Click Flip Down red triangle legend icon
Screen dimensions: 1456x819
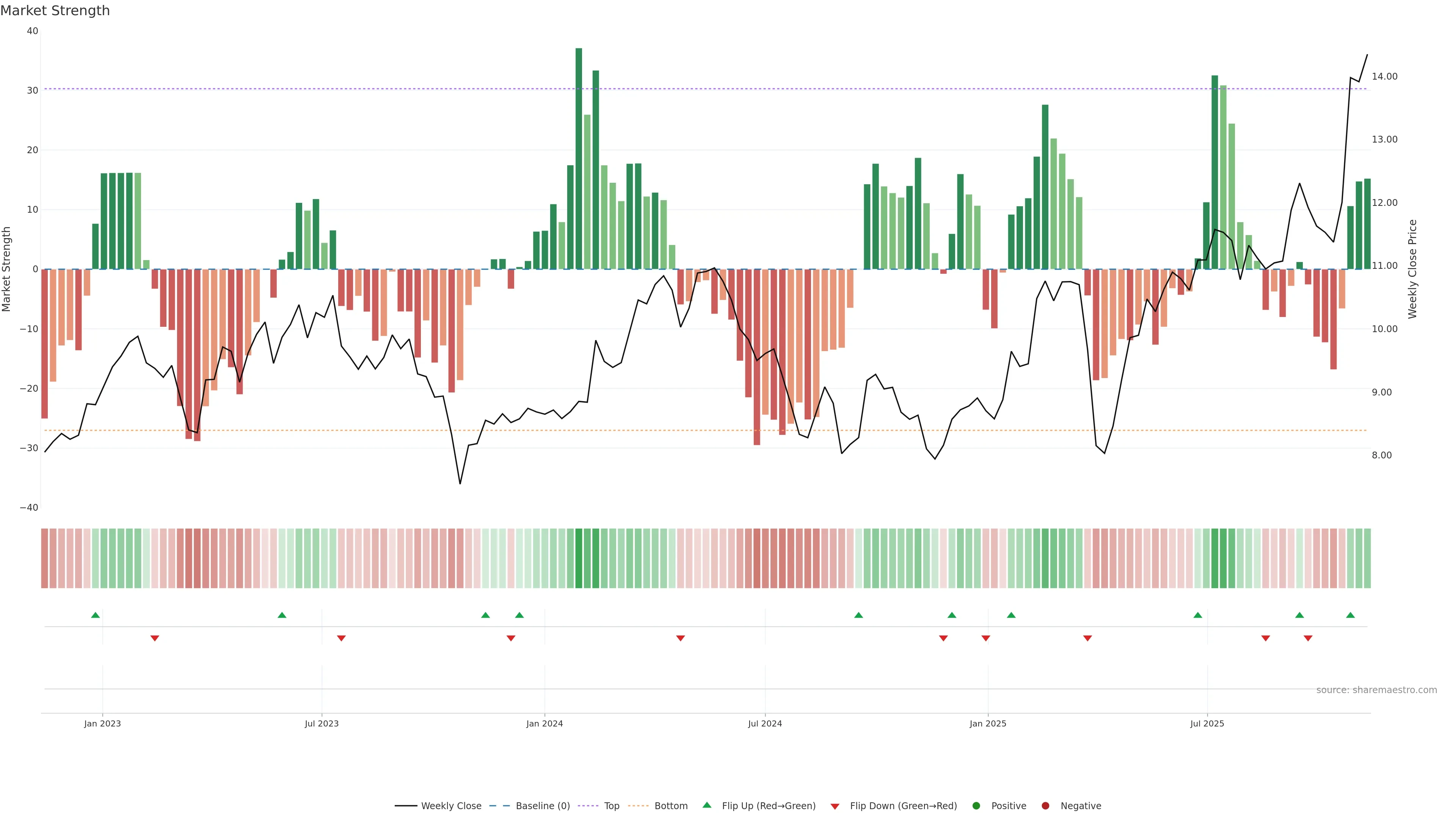click(x=835, y=806)
